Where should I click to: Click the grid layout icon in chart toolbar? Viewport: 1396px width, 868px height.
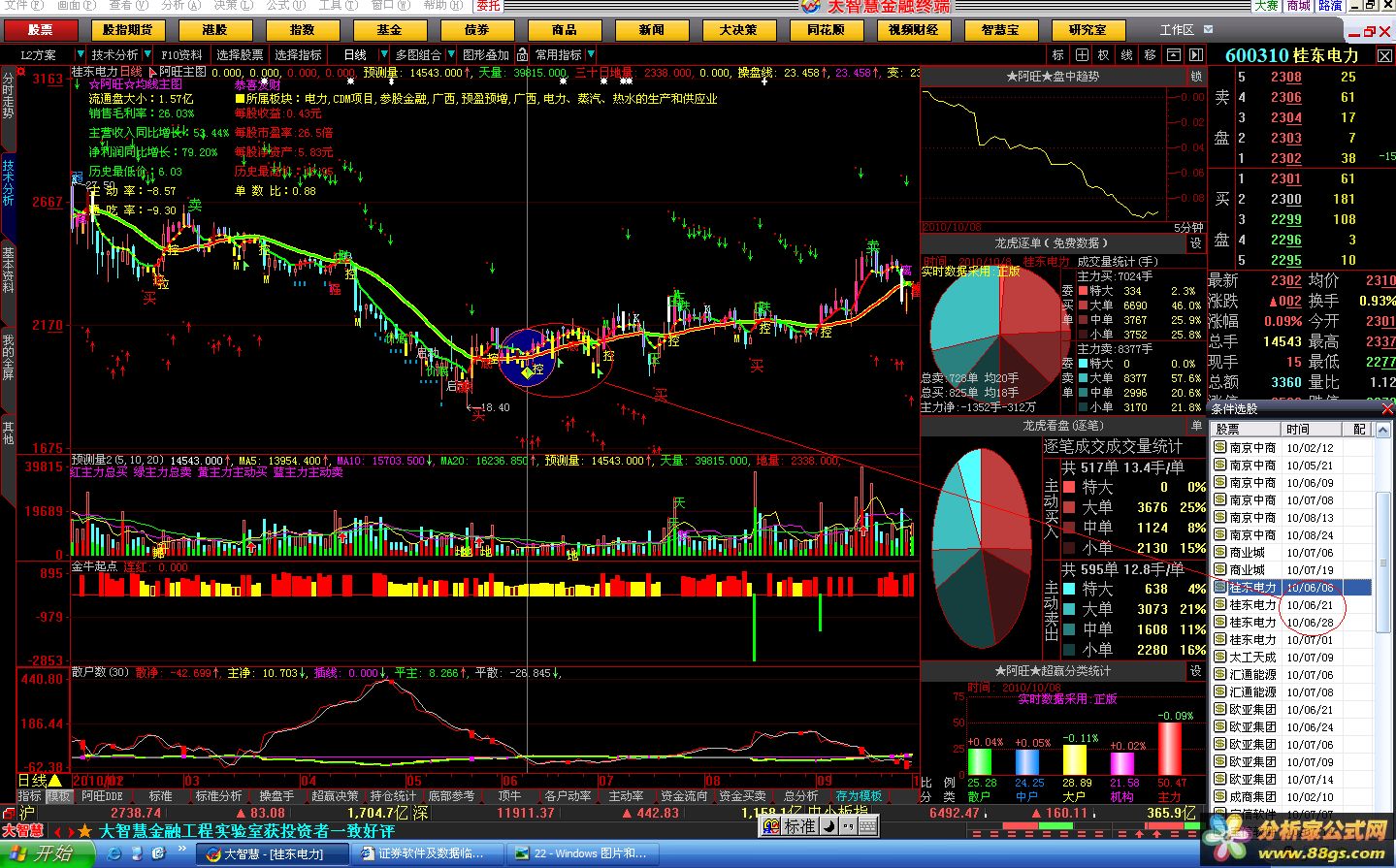1081,55
